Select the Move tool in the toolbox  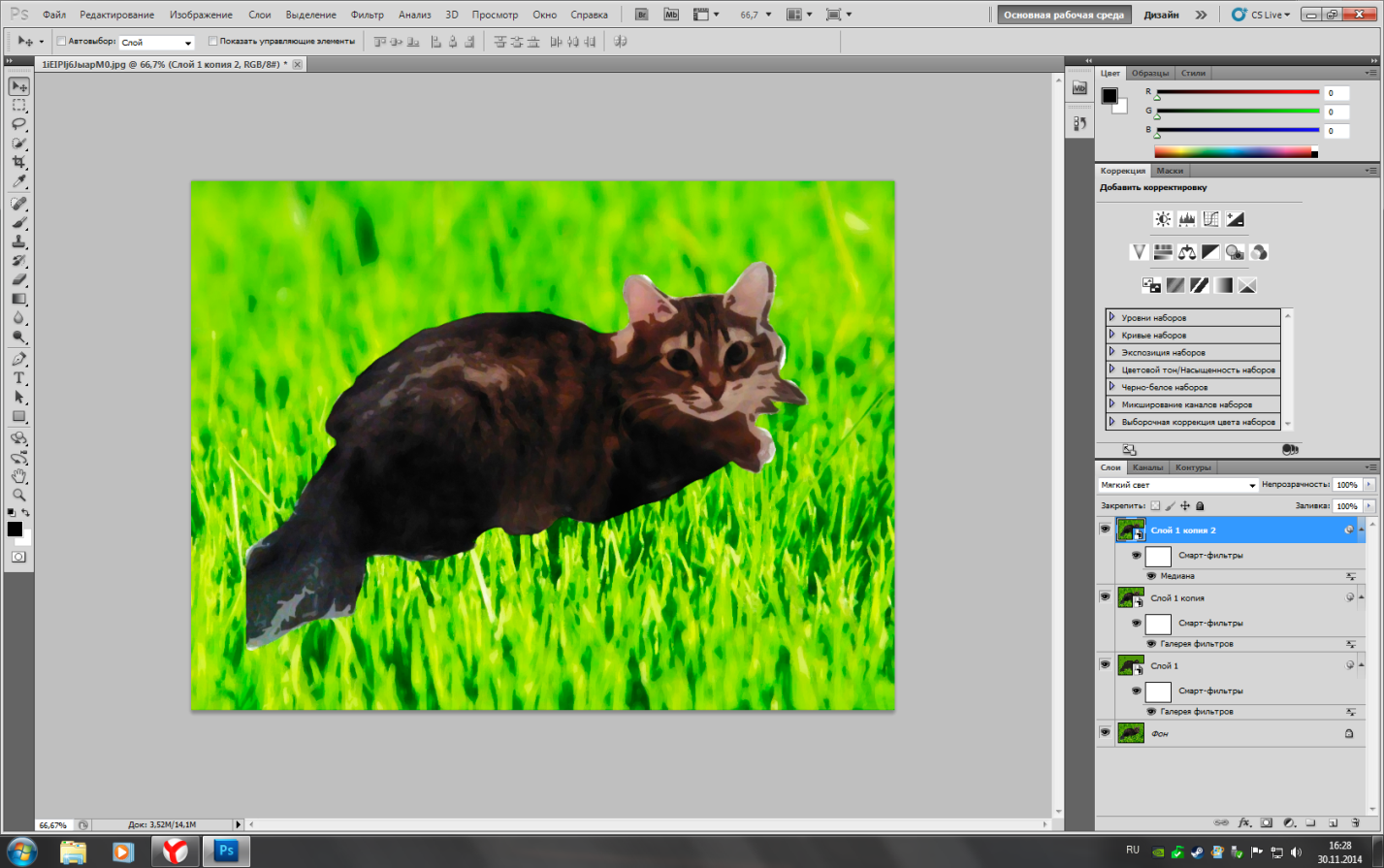(x=18, y=86)
